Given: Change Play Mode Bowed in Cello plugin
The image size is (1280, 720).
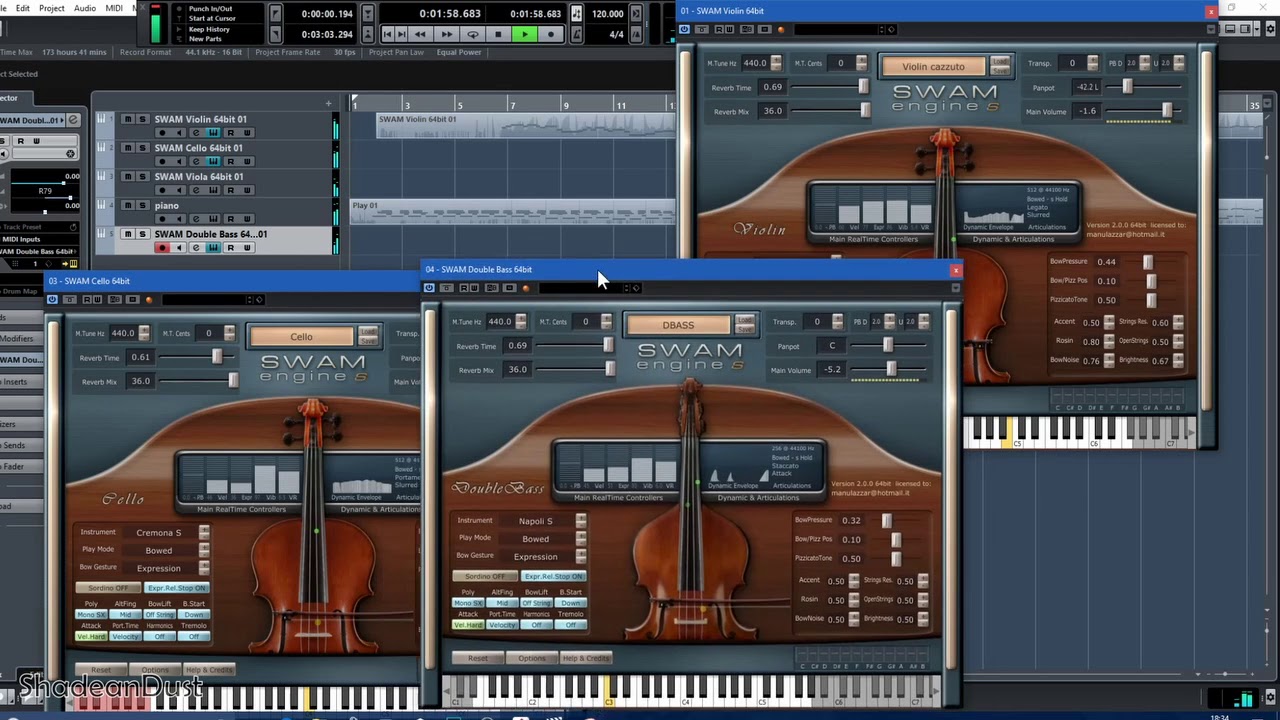Looking at the screenshot, I should pyautogui.click(x=158, y=551).
